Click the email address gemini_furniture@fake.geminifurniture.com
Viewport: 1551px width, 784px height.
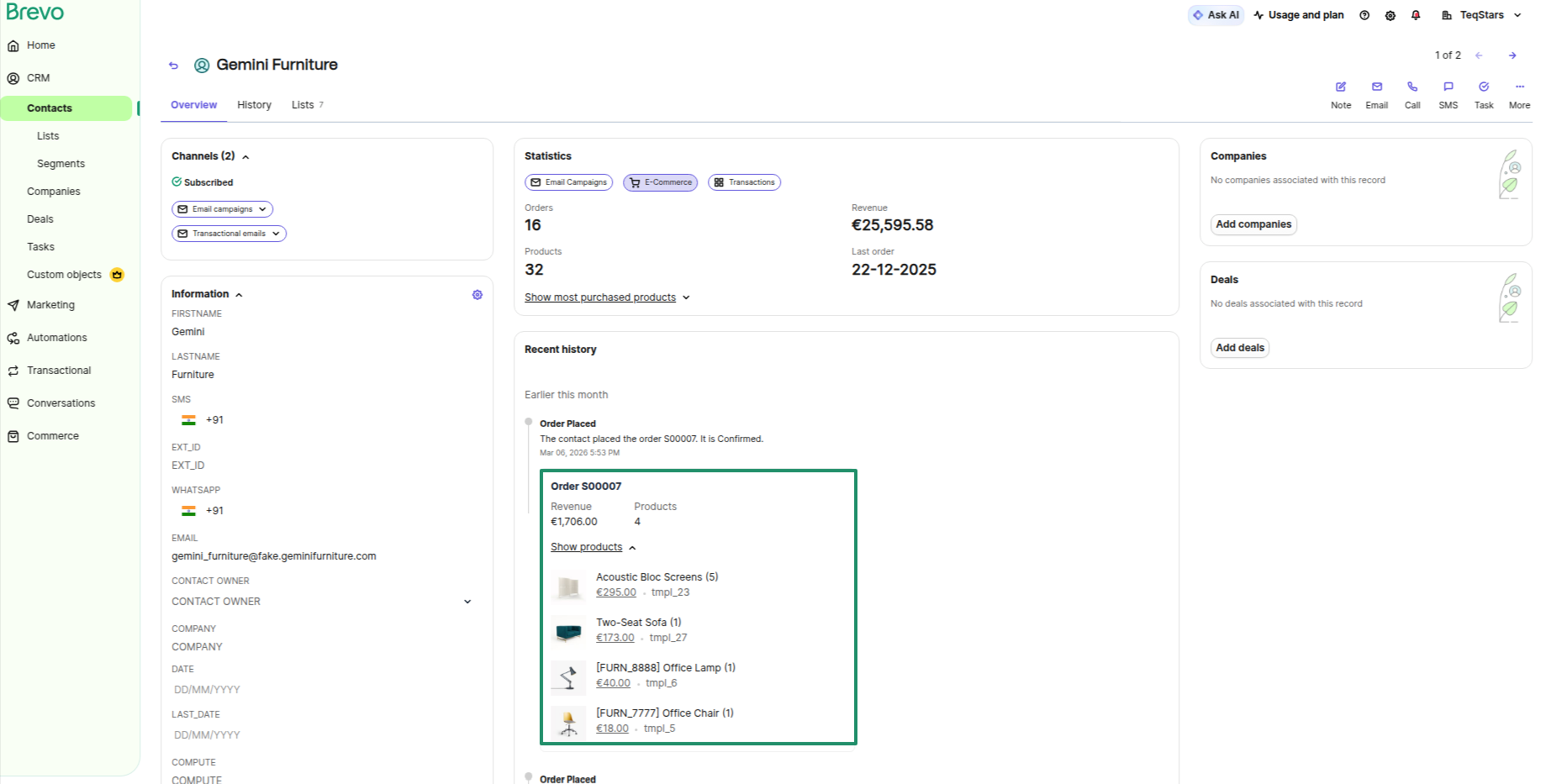point(274,556)
